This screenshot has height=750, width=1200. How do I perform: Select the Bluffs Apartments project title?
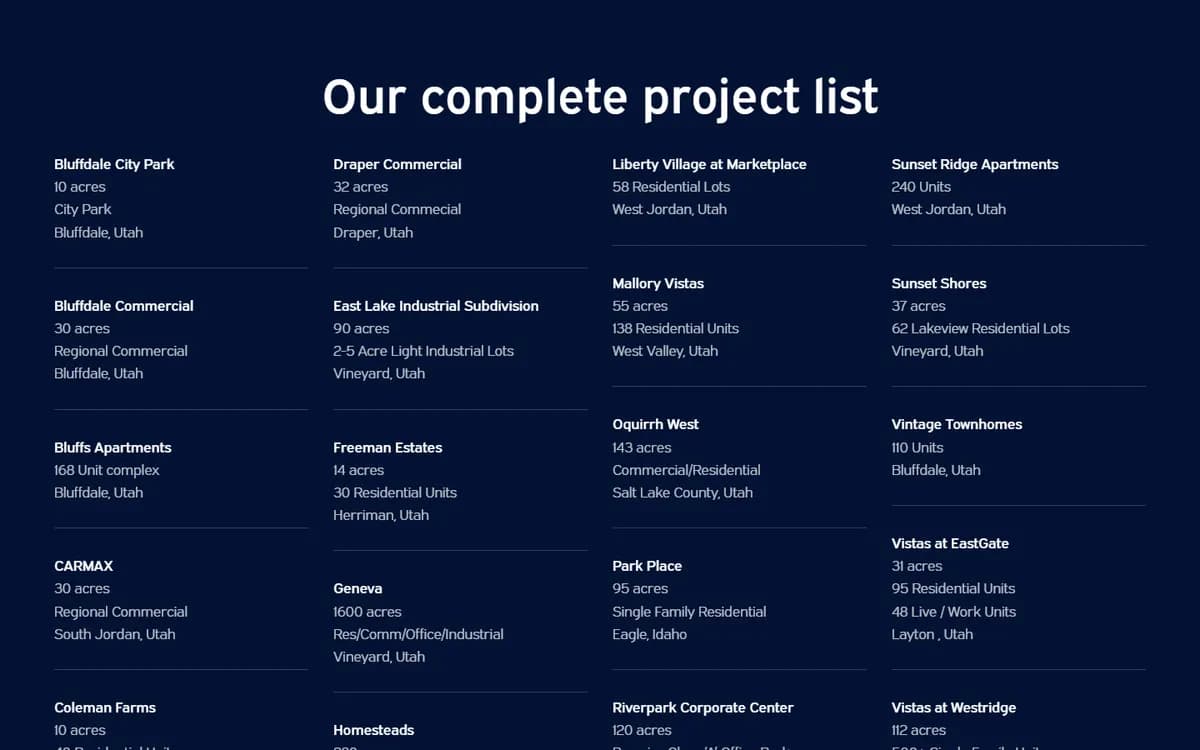113,448
